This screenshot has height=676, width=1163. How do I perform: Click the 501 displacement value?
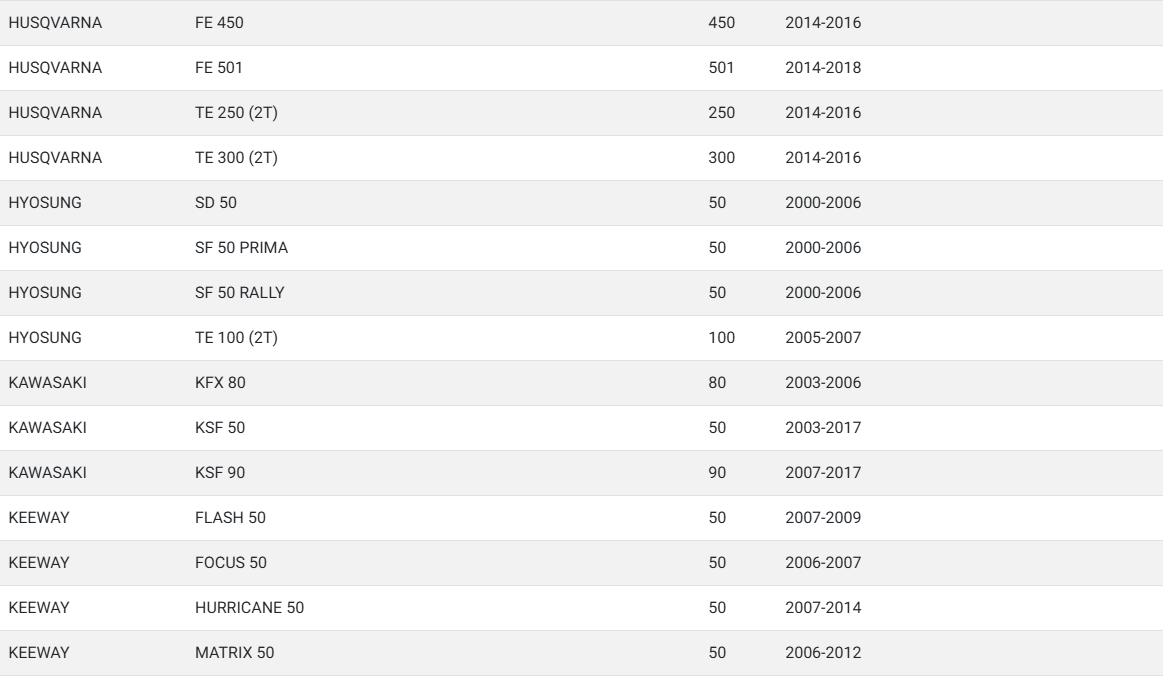721,68
